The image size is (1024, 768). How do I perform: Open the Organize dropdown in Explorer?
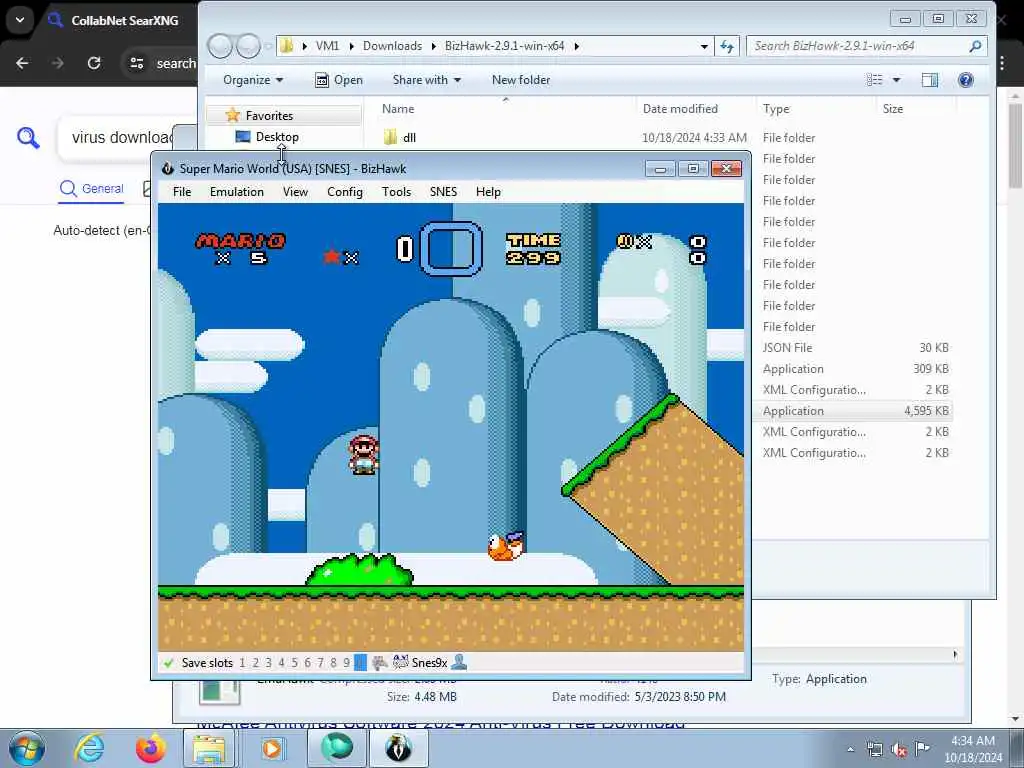tap(253, 80)
